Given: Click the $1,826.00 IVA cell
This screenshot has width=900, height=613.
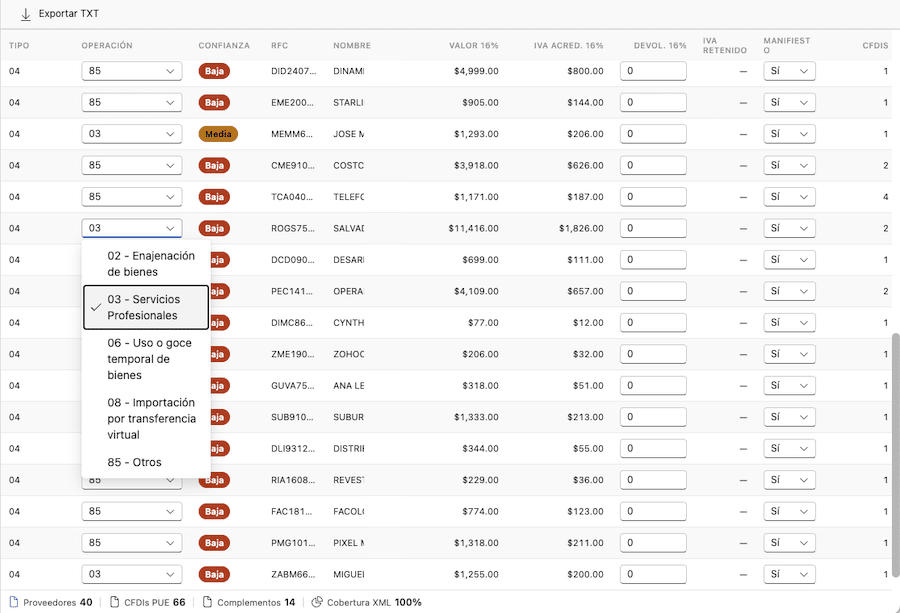Looking at the screenshot, I should [581, 228].
